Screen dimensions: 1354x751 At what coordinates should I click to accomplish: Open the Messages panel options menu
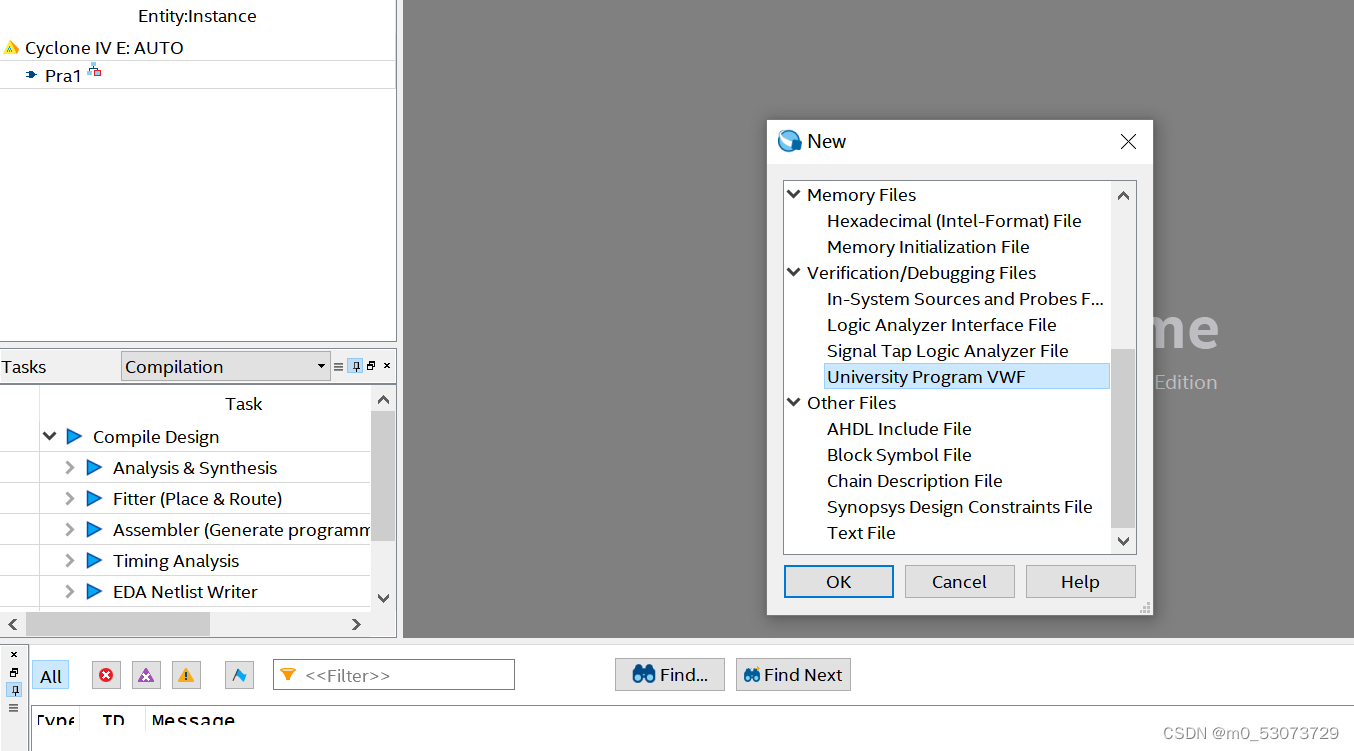[x=13, y=707]
